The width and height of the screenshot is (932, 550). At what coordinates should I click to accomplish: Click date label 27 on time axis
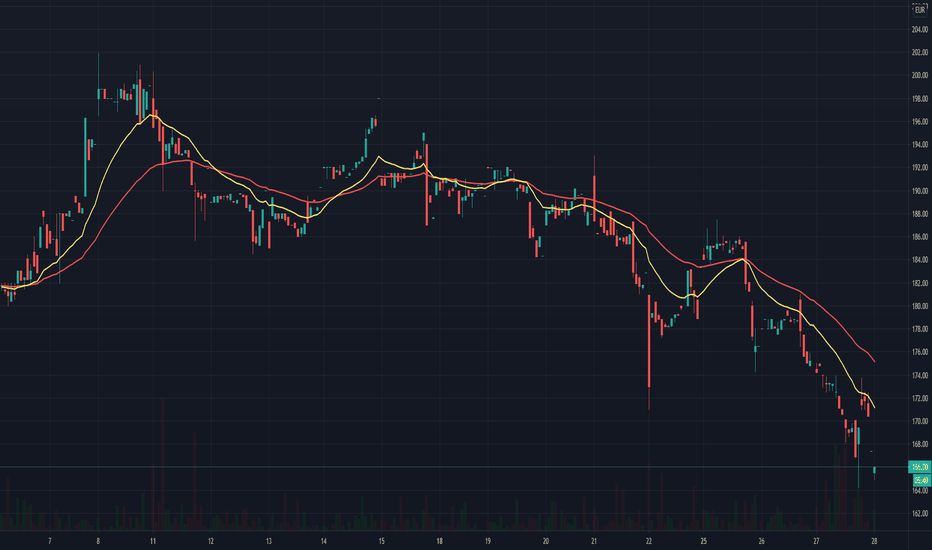point(816,541)
